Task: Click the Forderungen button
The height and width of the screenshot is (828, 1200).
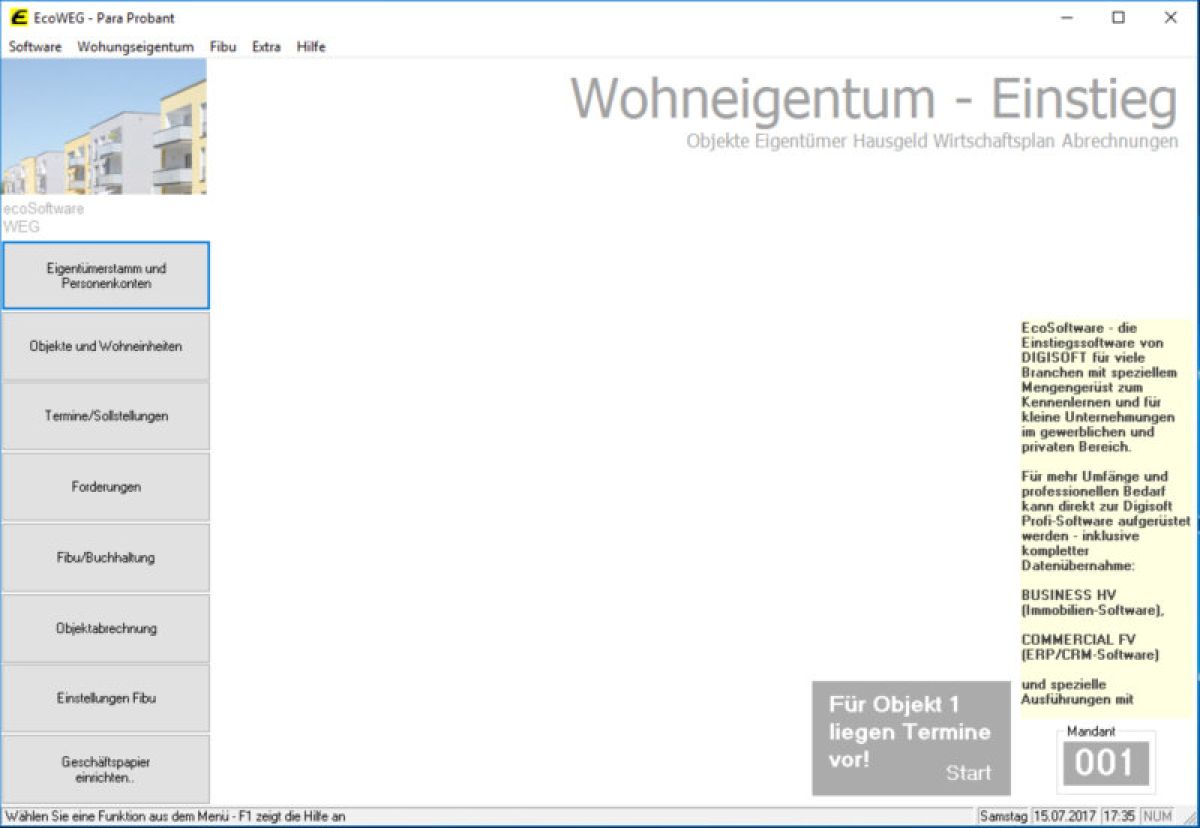Action: pyautogui.click(x=106, y=487)
